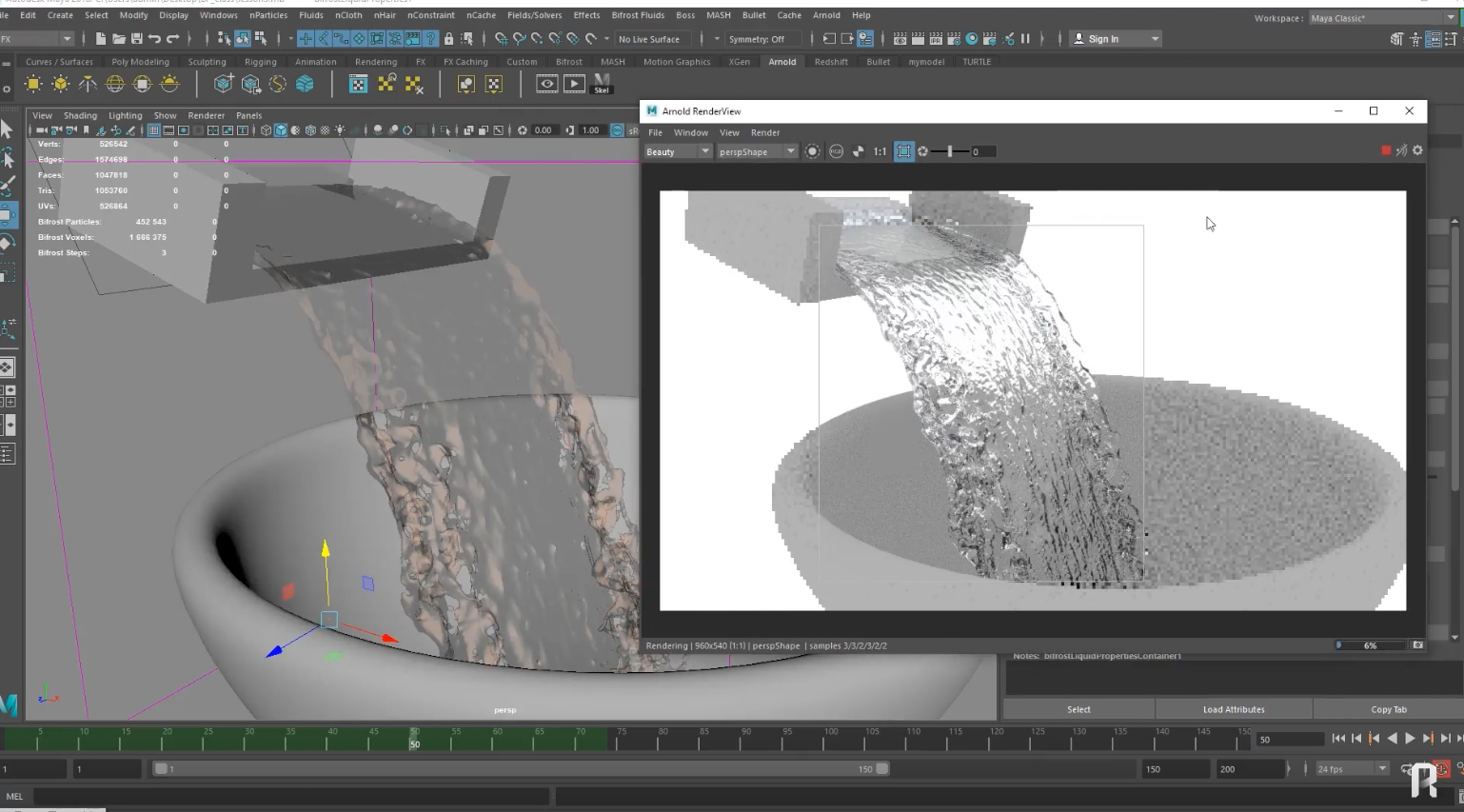Stop the render with the red stop icon
The height and width of the screenshot is (812, 1464).
click(x=1386, y=150)
